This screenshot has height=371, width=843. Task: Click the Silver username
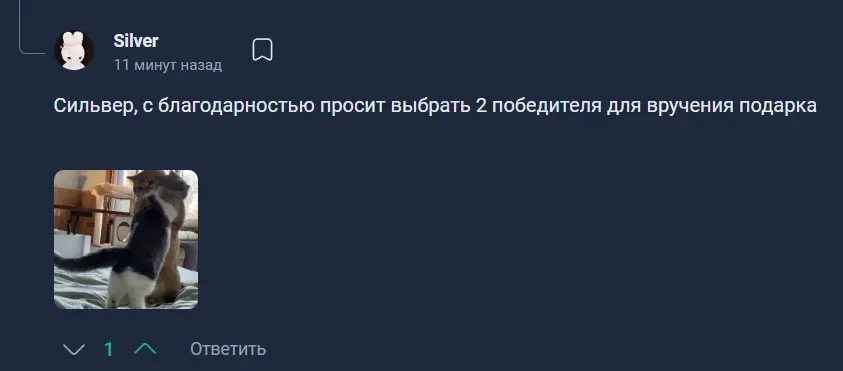click(x=136, y=41)
